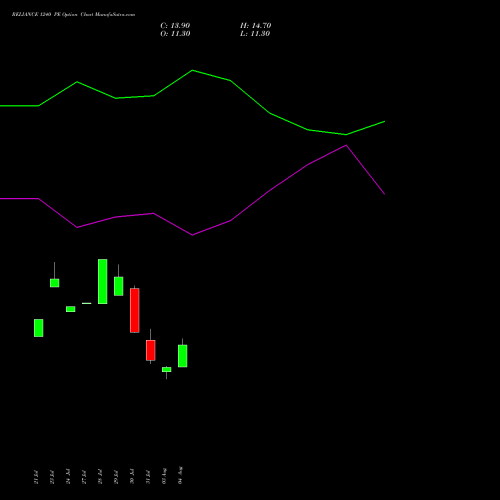
Task: Click the high value 'H: 14.70'
Action: point(255,26)
